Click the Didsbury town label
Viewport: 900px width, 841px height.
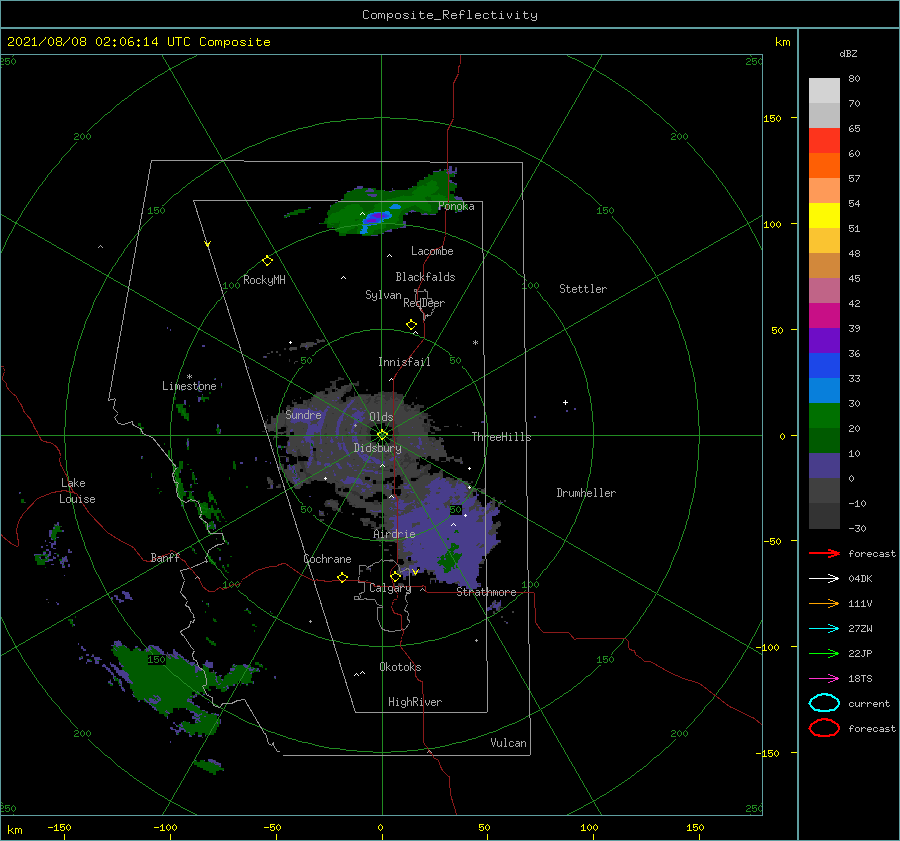click(x=378, y=448)
